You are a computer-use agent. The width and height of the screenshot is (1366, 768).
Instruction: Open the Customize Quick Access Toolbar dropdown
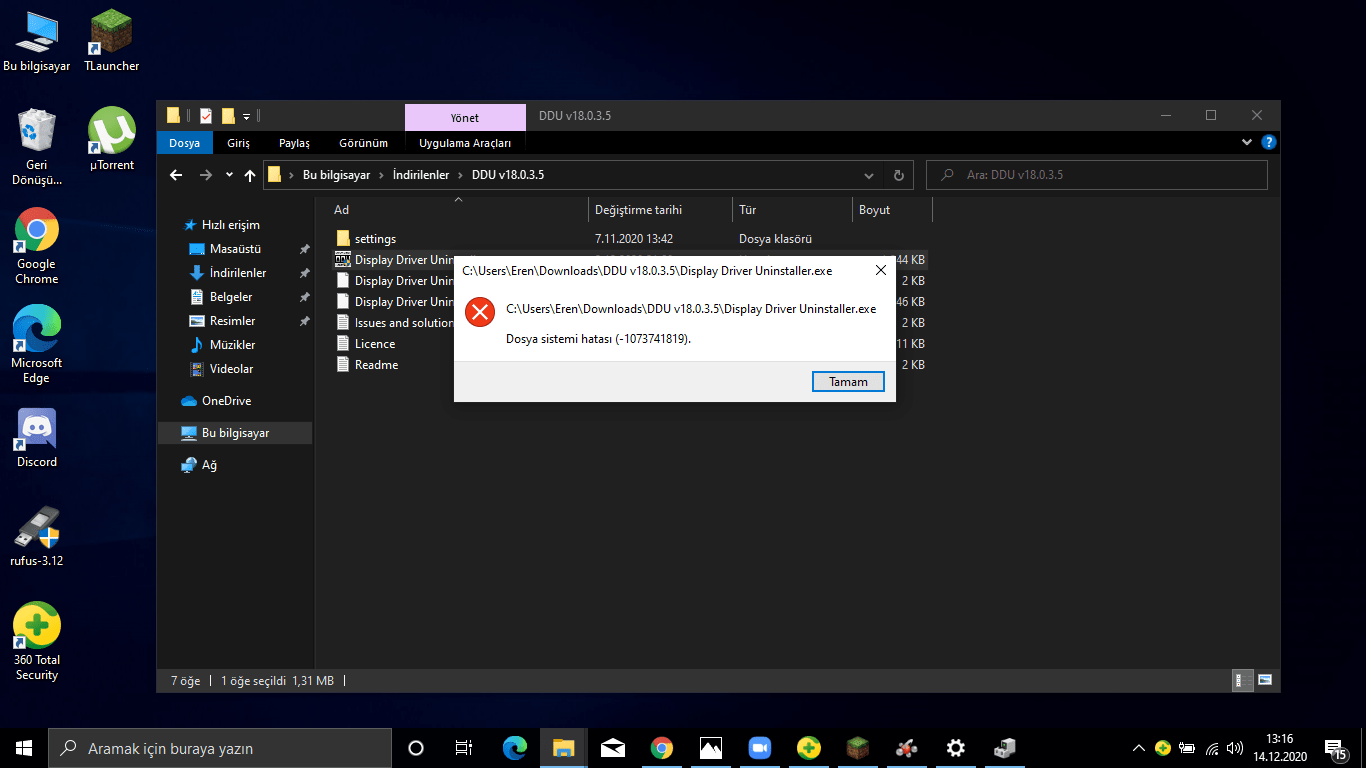pyautogui.click(x=246, y=116)
